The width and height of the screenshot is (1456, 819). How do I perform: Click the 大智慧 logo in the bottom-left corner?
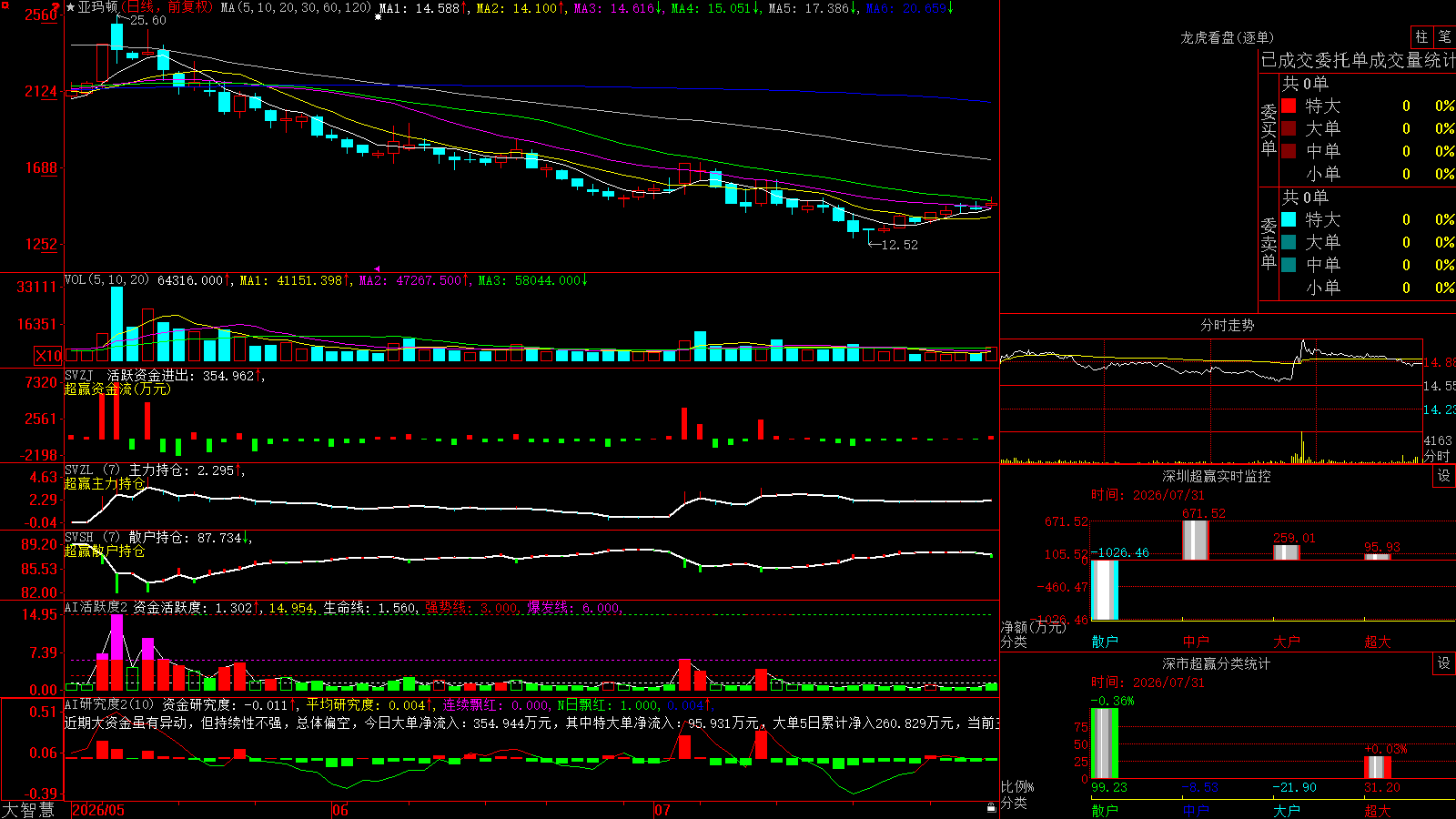point(28,810)
